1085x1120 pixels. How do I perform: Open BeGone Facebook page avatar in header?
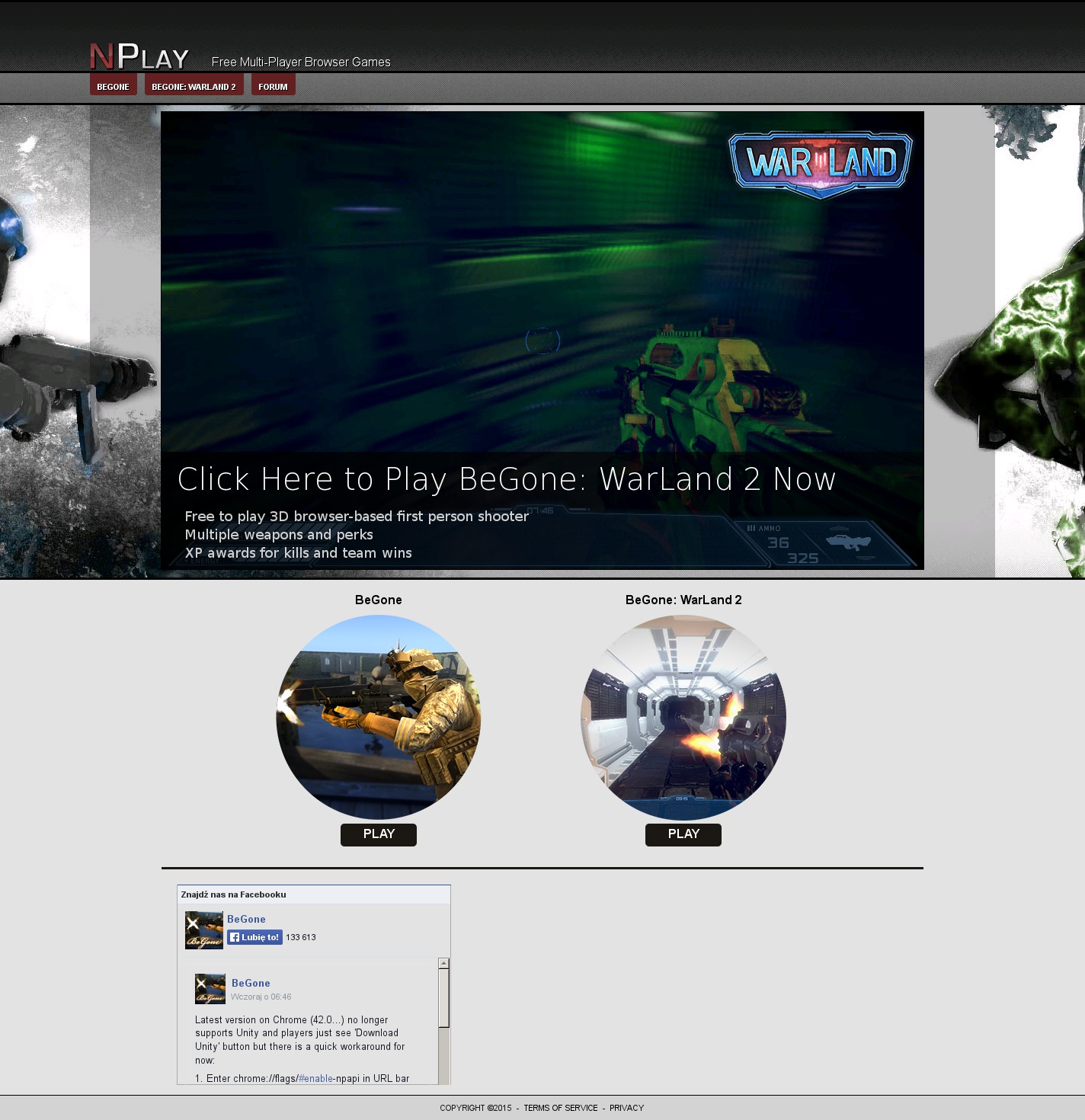204,930
